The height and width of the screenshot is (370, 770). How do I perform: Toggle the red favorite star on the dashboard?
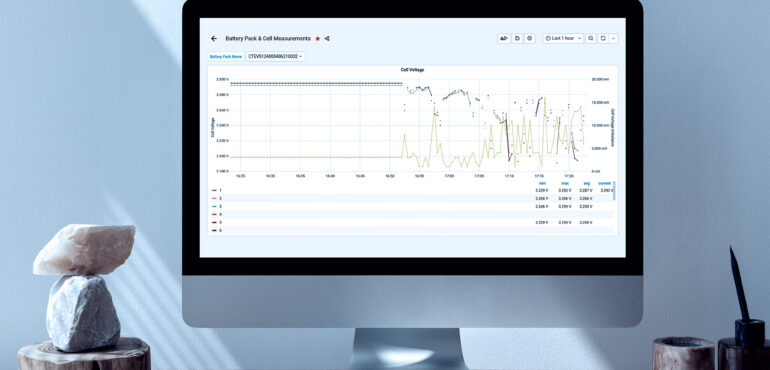click(318, 38)
